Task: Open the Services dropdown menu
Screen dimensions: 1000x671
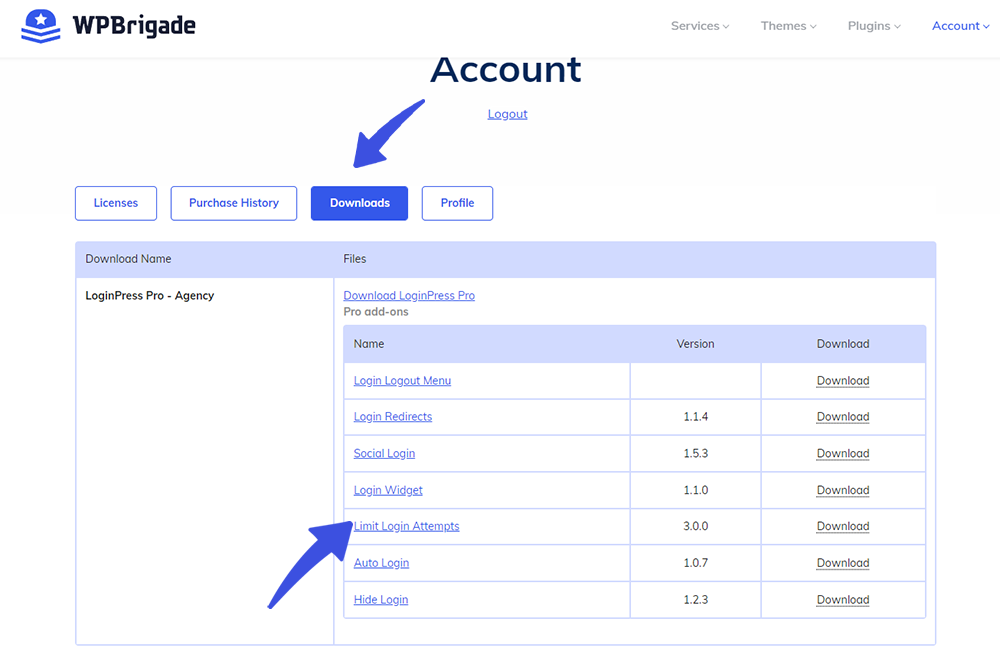Action: pos(700,26)
